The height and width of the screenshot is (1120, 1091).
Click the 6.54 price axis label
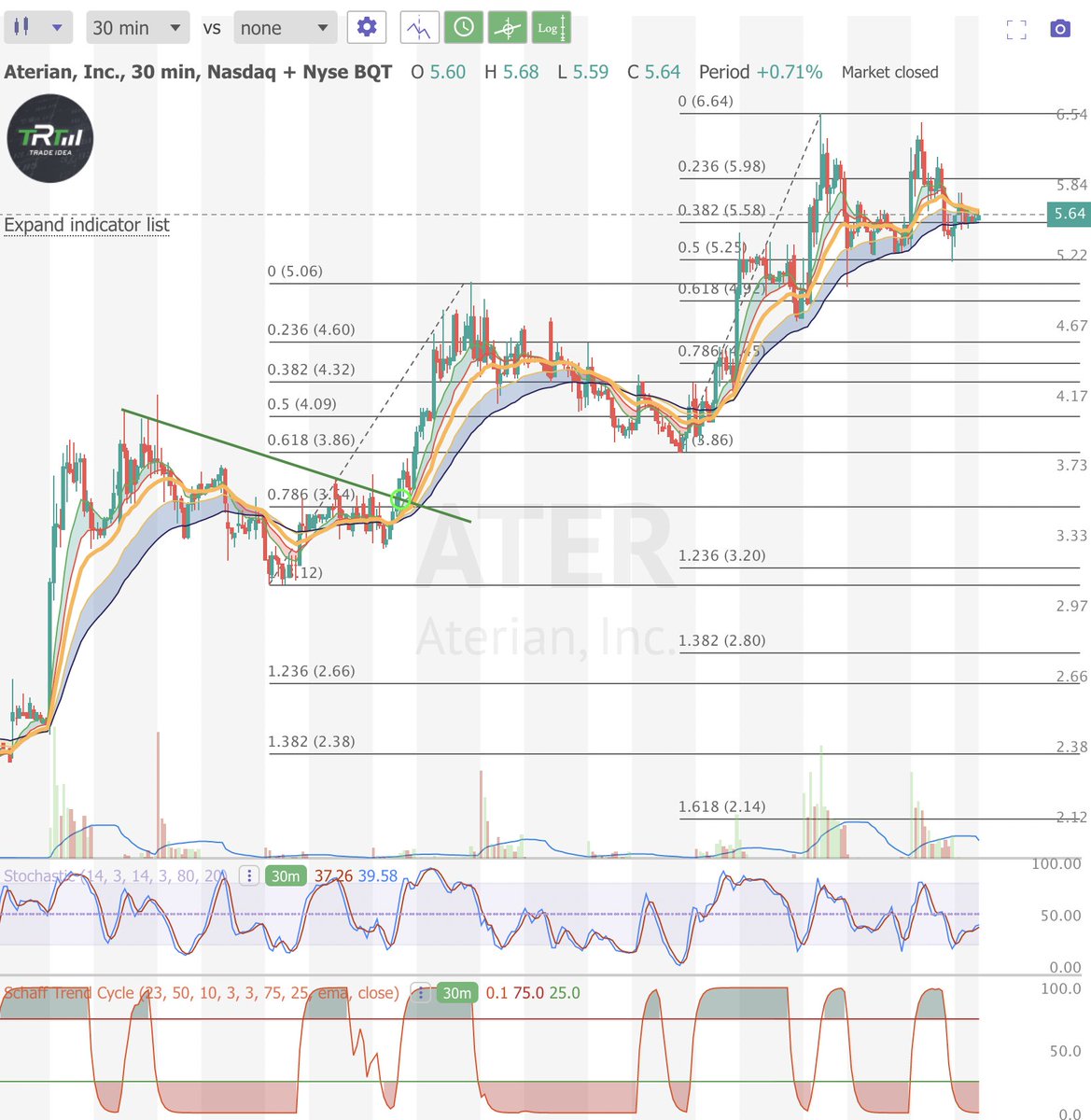(1071, 114)
